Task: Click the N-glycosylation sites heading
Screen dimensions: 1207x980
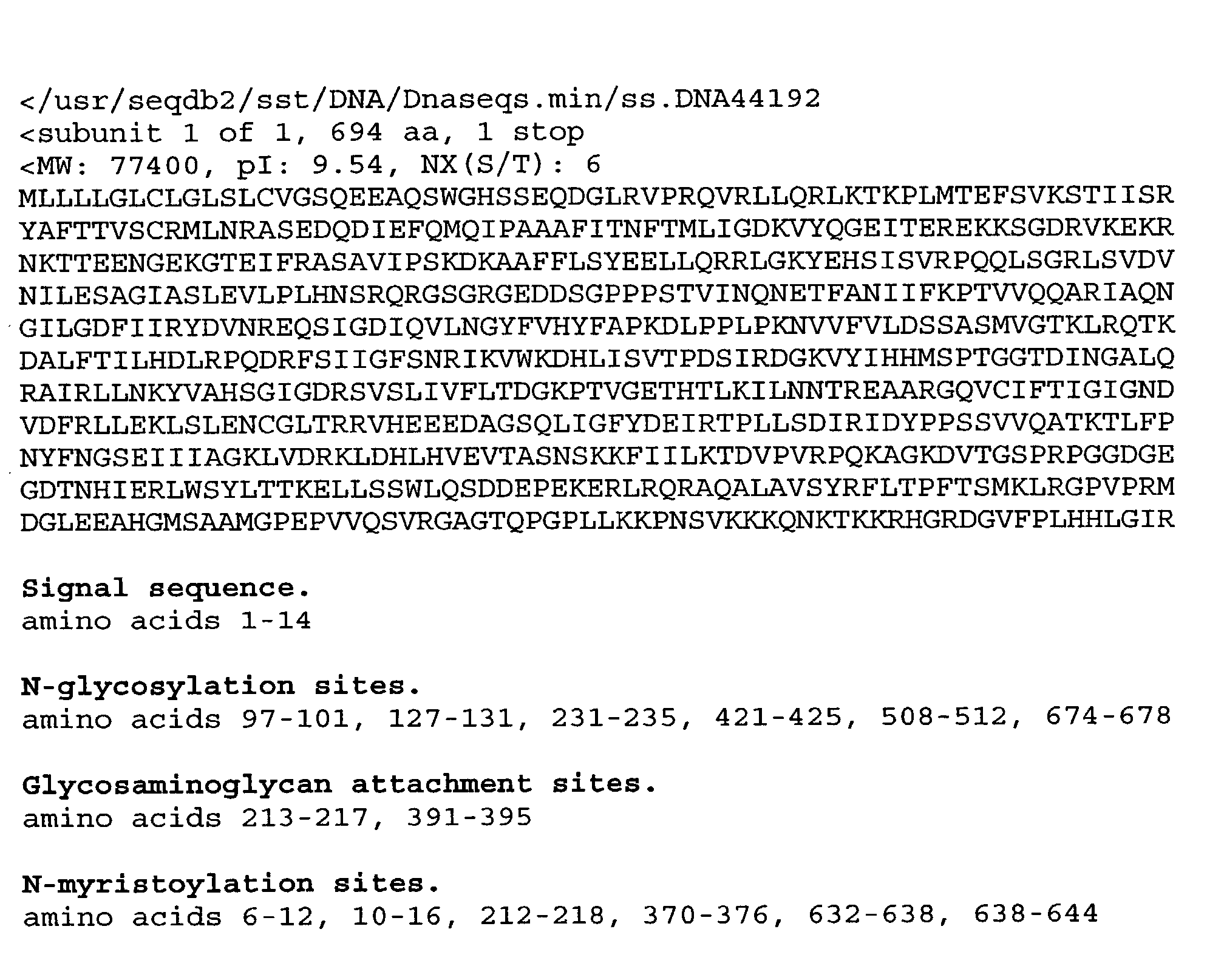Action: [x=221, y=687]
